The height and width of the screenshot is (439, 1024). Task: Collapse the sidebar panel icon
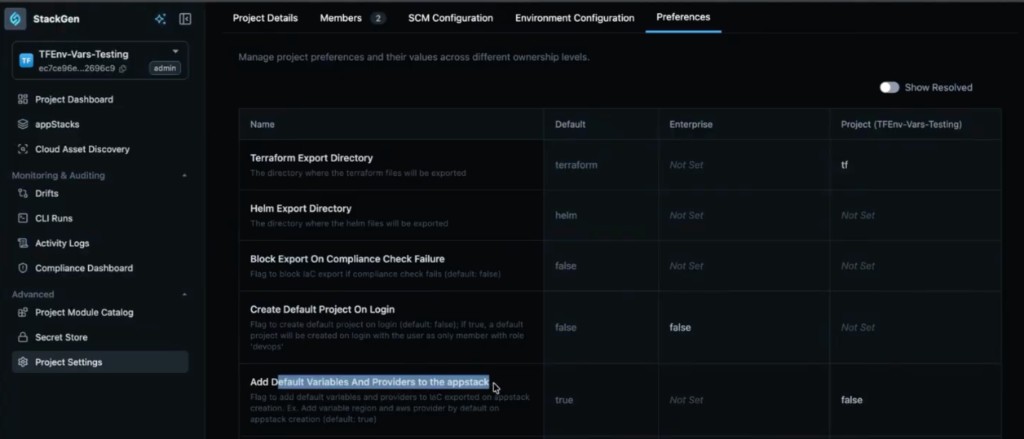[185, 19]
